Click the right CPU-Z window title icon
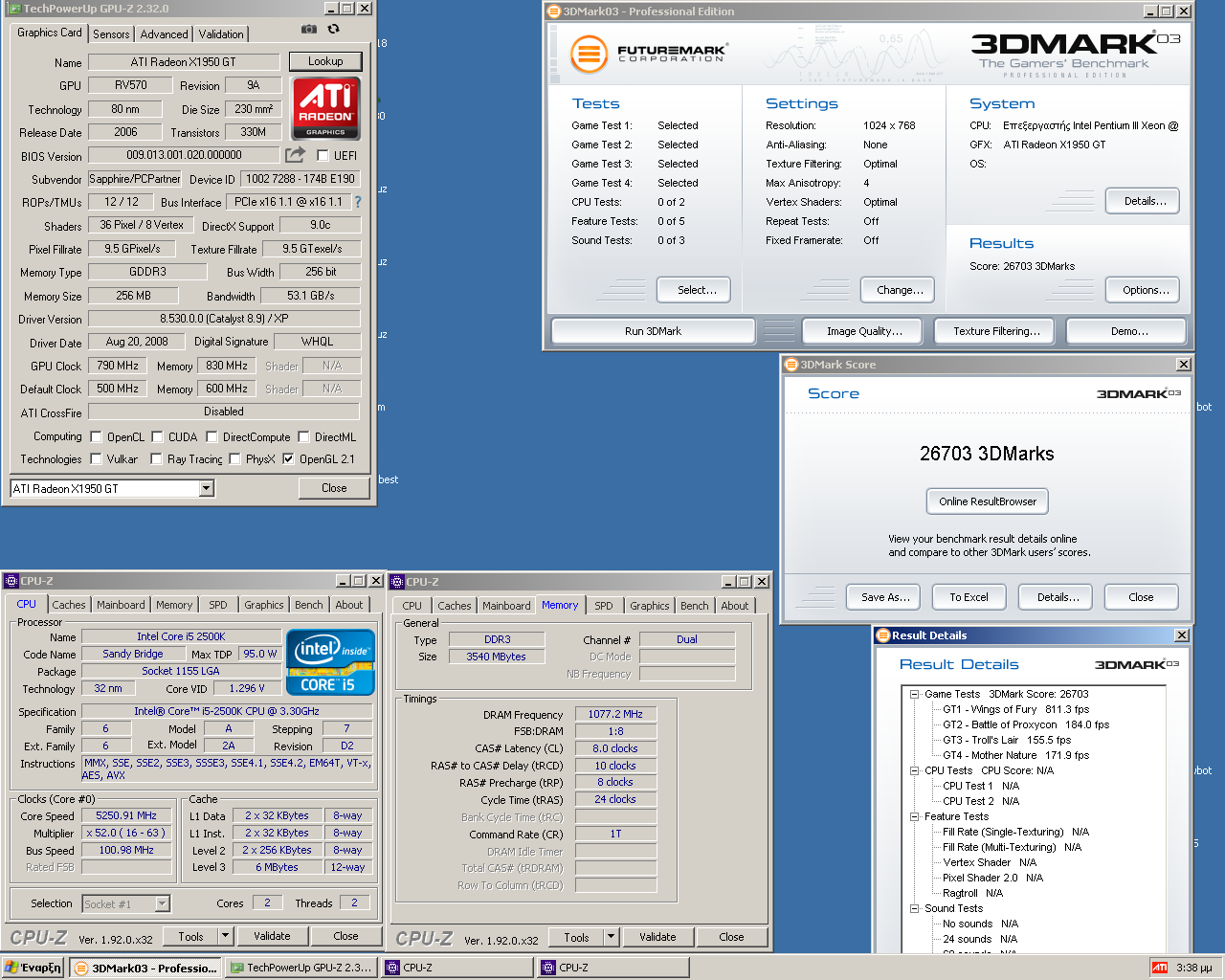The width and height of the screenshot is (1225, 980). [397, 582]
